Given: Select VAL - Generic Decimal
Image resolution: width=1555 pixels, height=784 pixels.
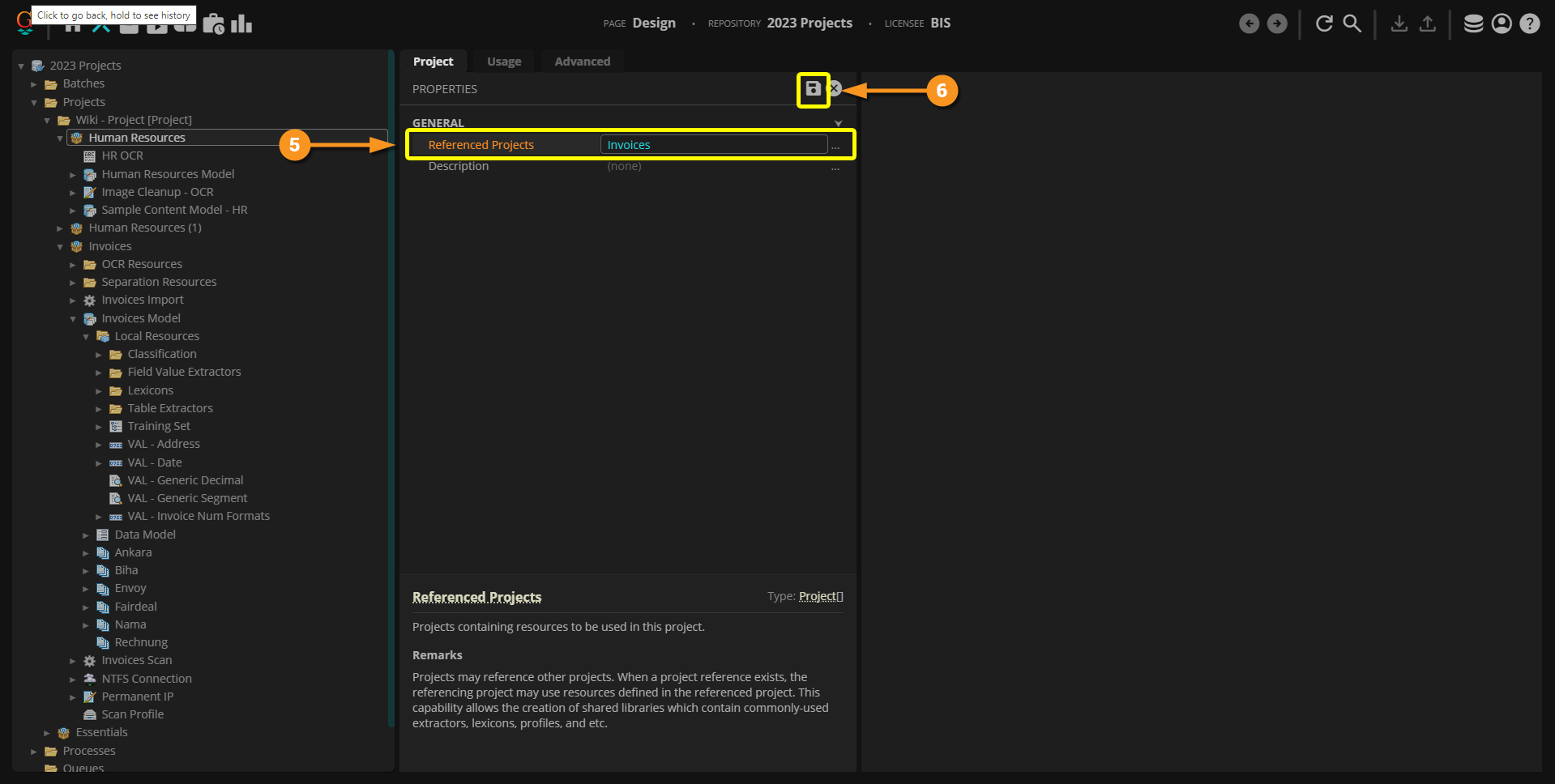Looking at the screenshot, I should [x=185, y=480].
